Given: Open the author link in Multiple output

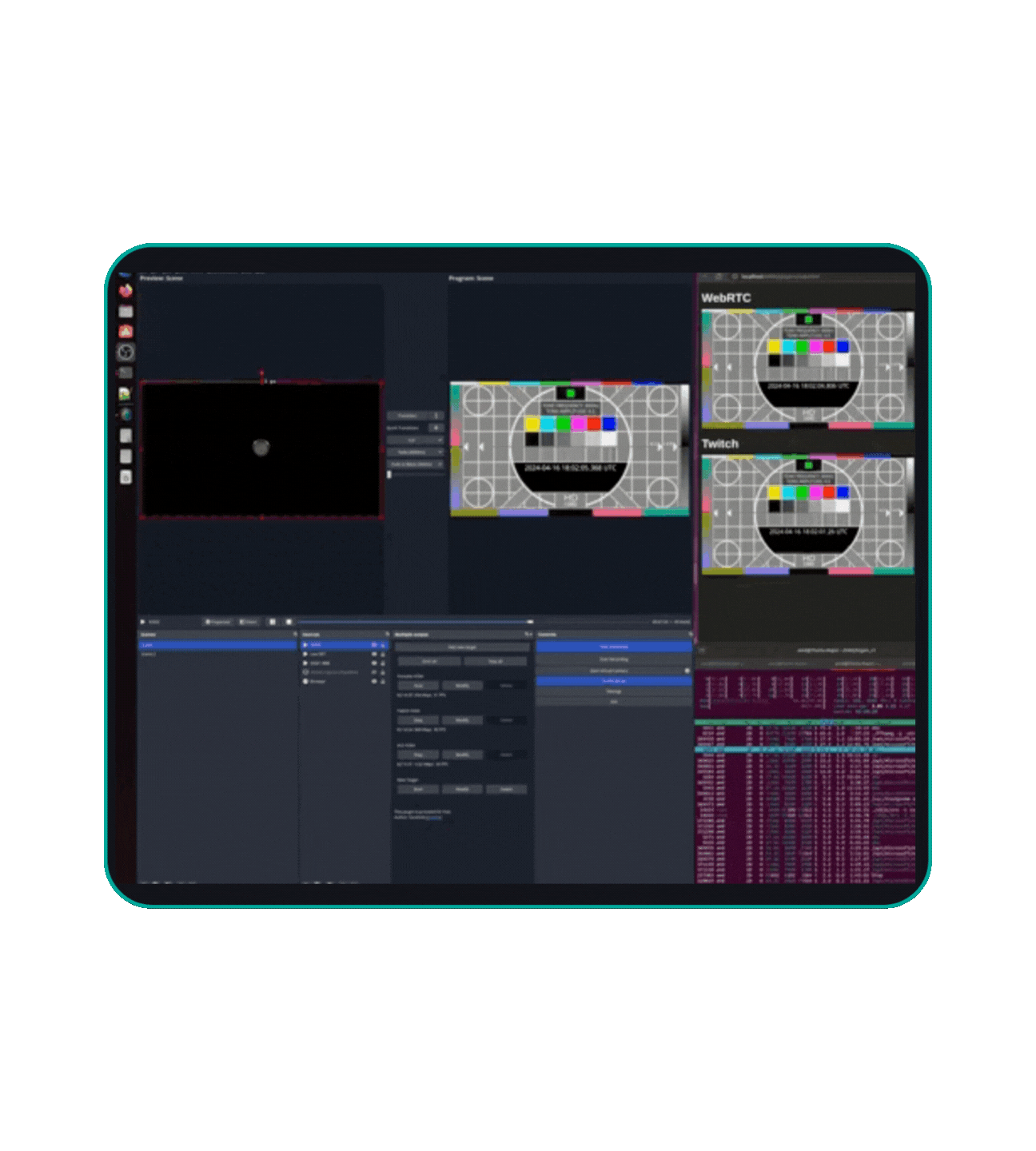Looking at the screenshot, I should click(434, 818).
